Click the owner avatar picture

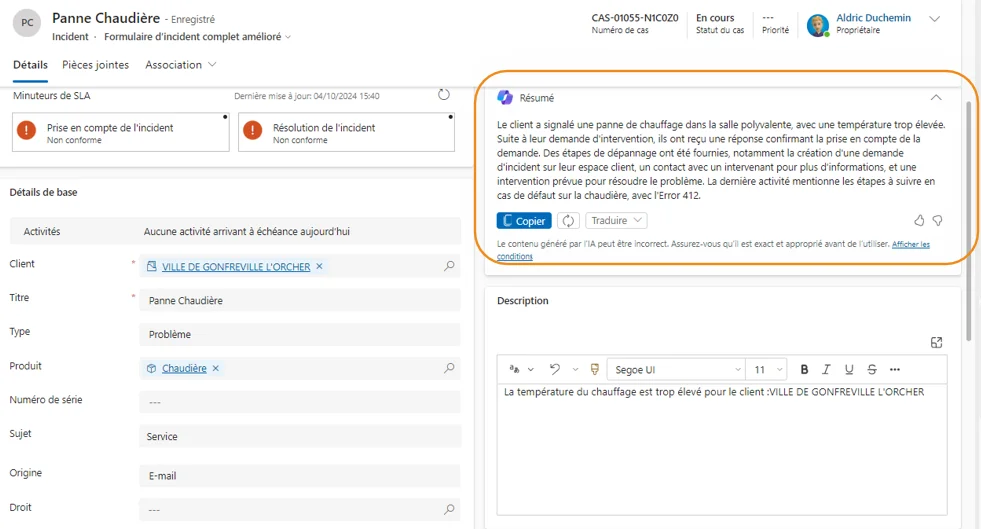click(x=818, y=25)
